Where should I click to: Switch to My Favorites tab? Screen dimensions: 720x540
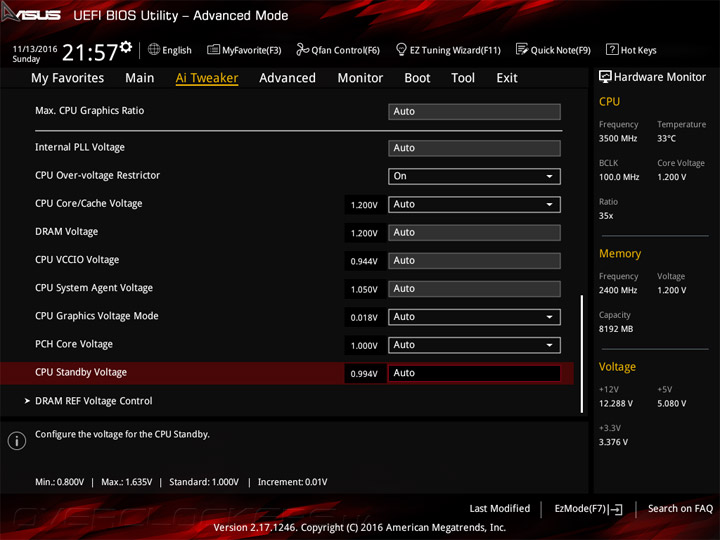(68, 78)
